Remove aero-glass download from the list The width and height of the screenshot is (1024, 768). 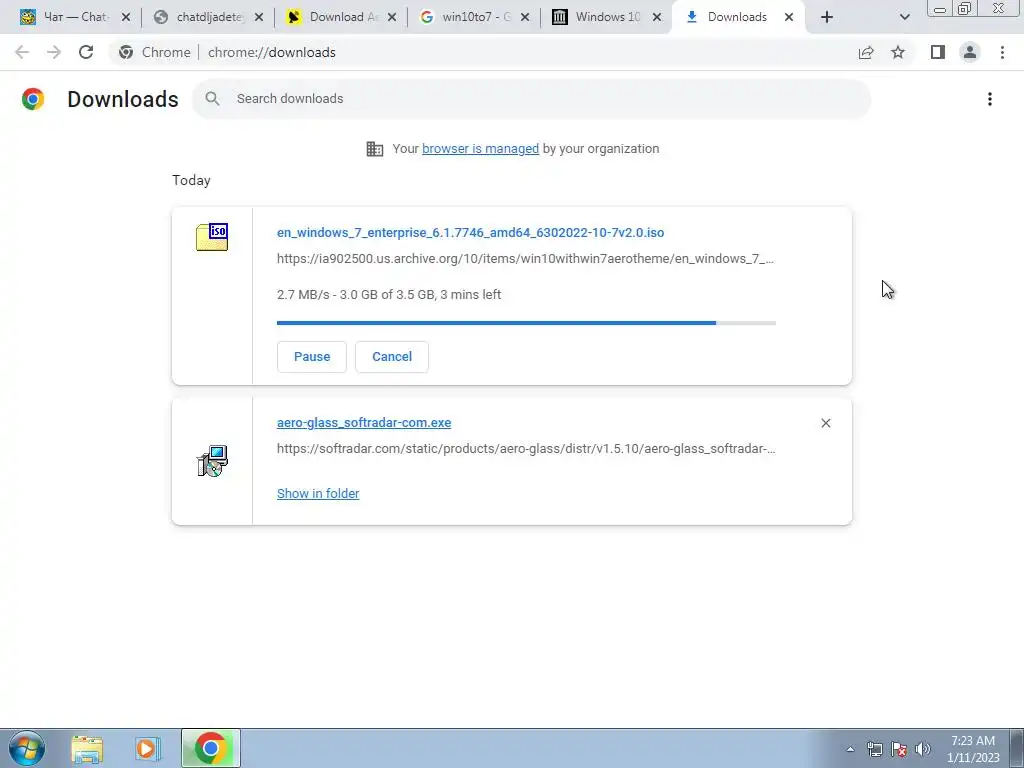[x=825, y=423]
